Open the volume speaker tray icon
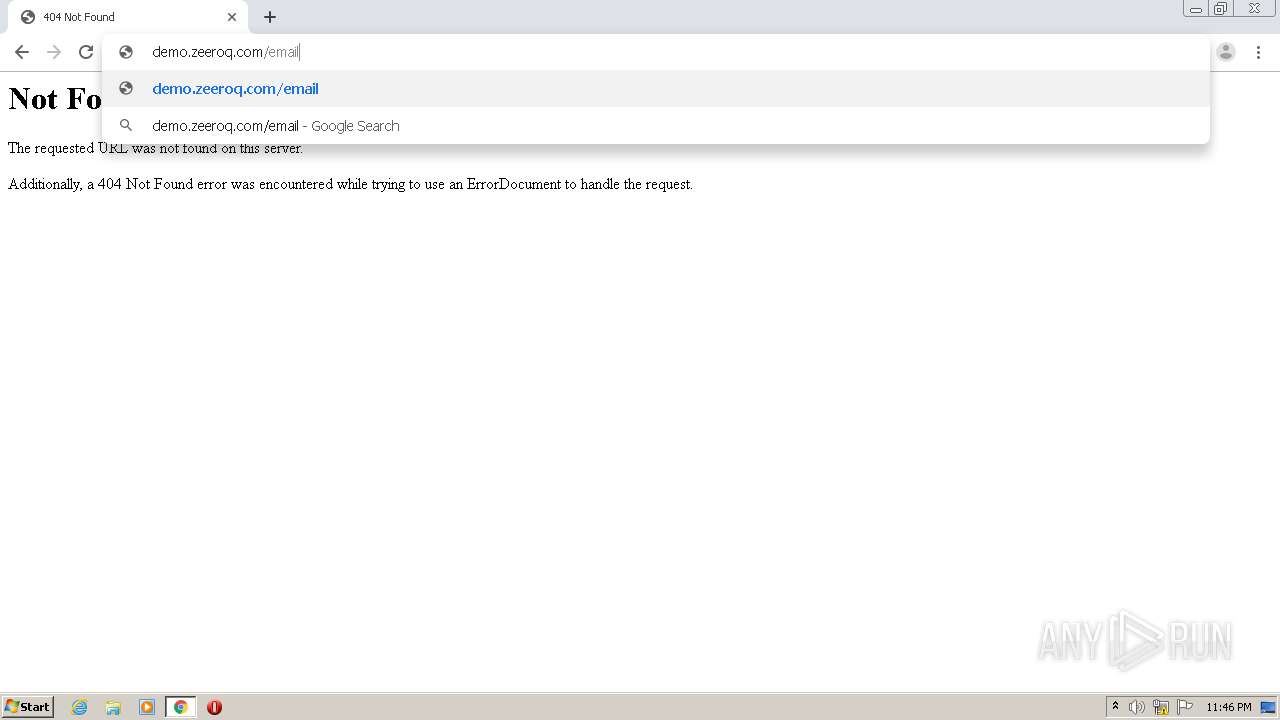The image size is (1280, 720). [x=1137, y=707]
